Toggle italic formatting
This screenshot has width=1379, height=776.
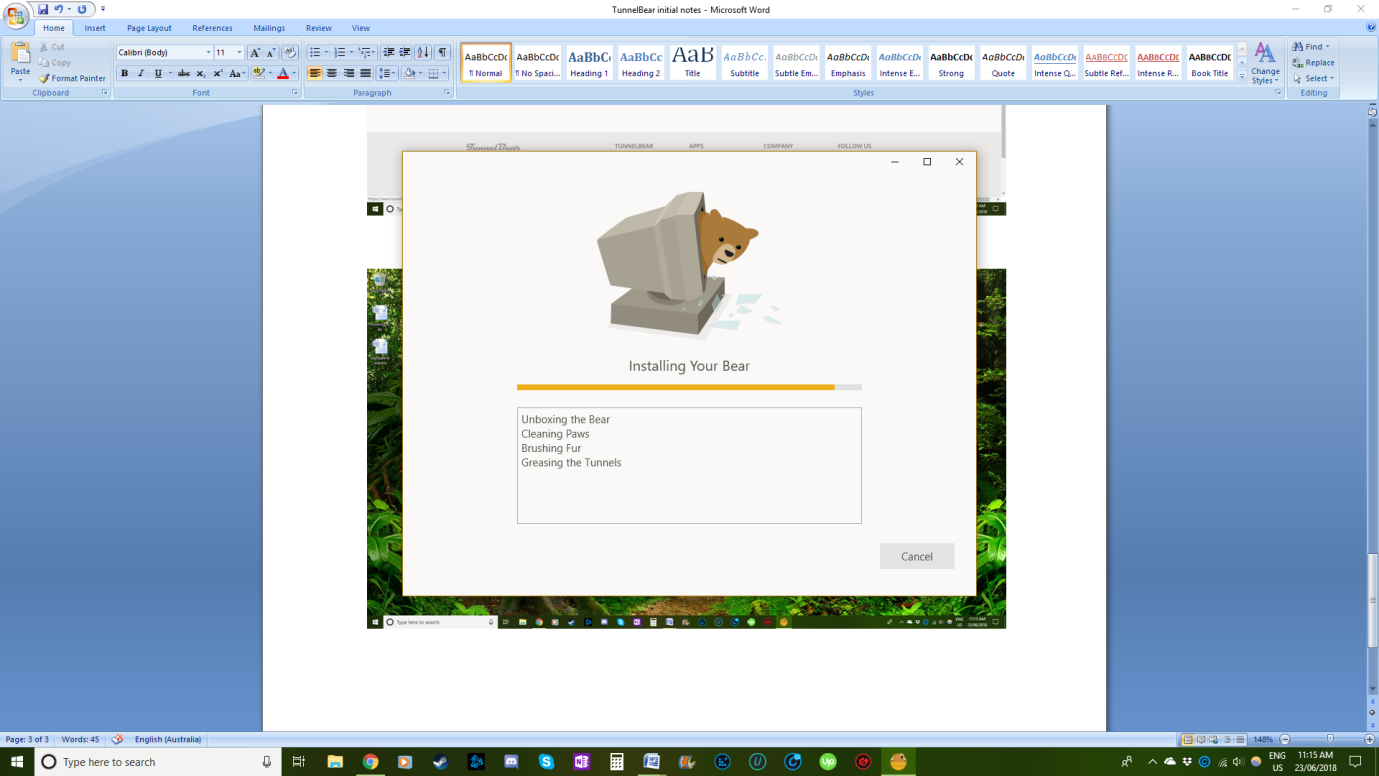[140, 73]
